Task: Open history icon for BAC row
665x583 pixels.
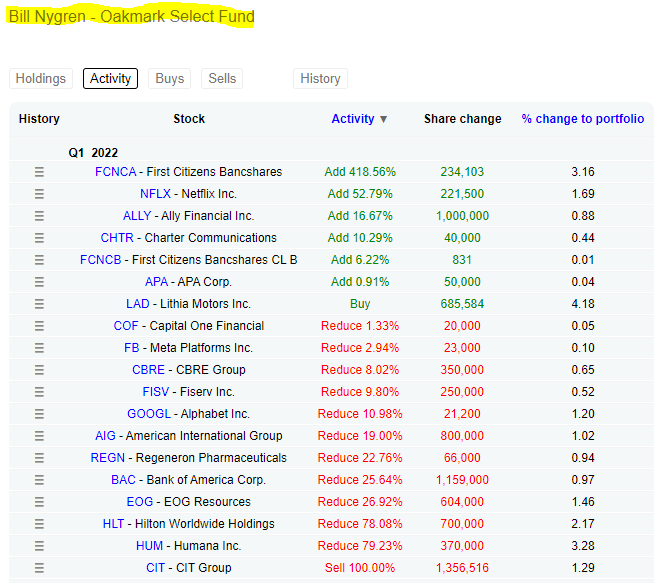Action: [x=39, y=480]
